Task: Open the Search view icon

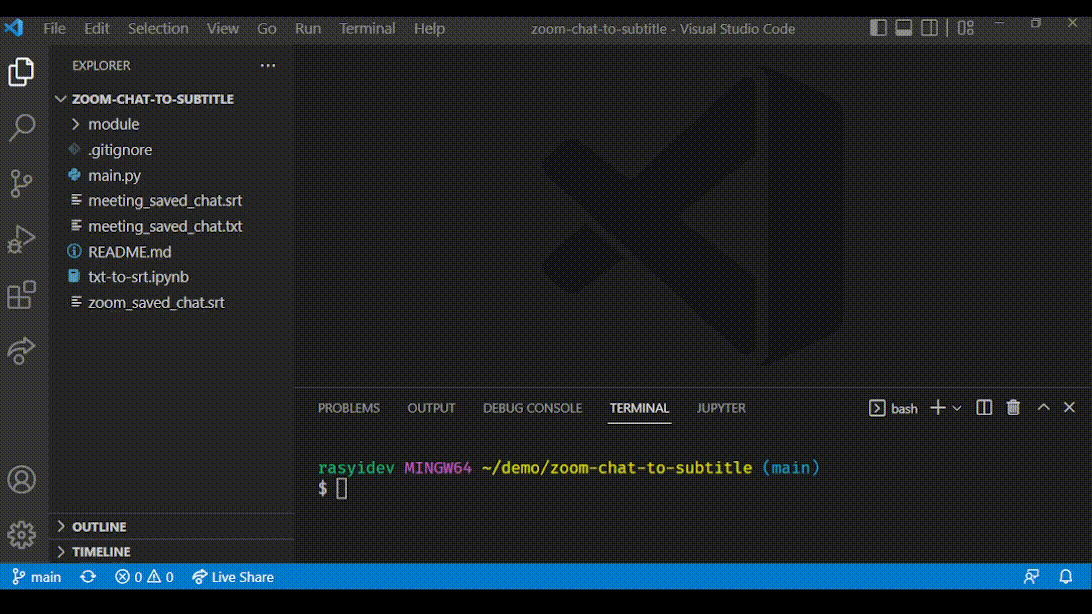Action: point(21,127)
